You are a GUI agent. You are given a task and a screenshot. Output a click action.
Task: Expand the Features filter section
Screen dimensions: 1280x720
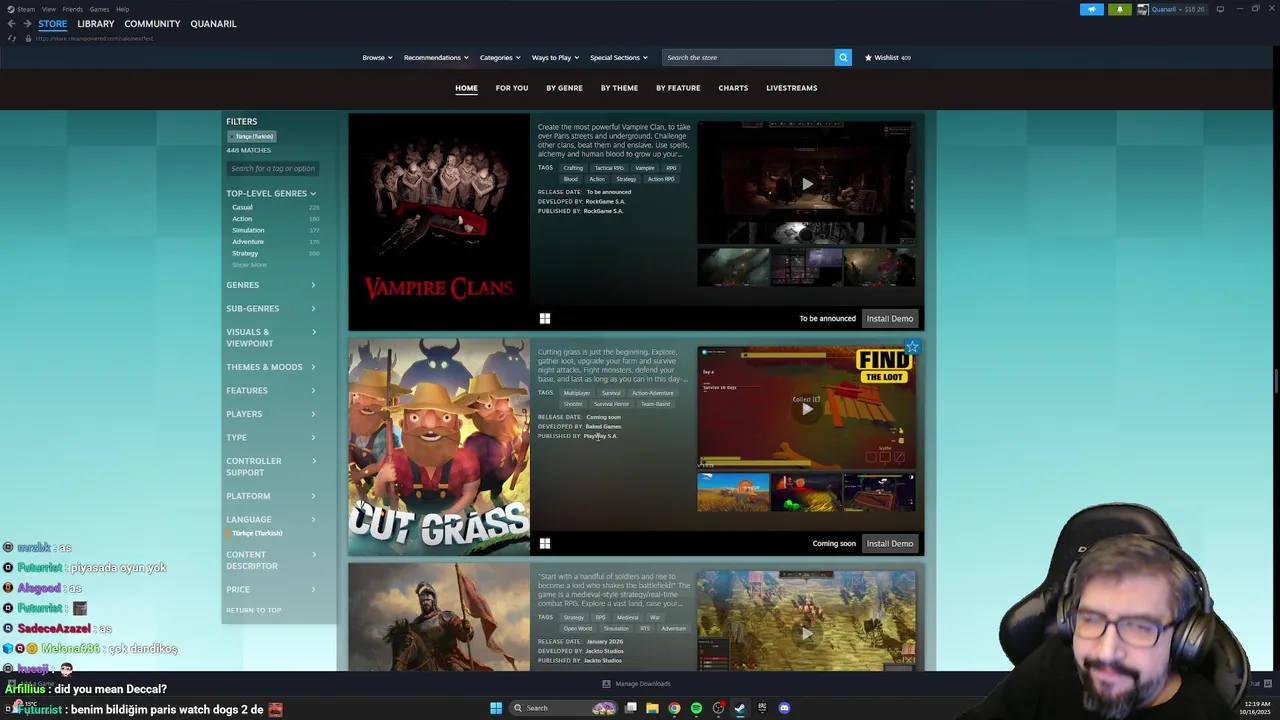tap(271, 390)
